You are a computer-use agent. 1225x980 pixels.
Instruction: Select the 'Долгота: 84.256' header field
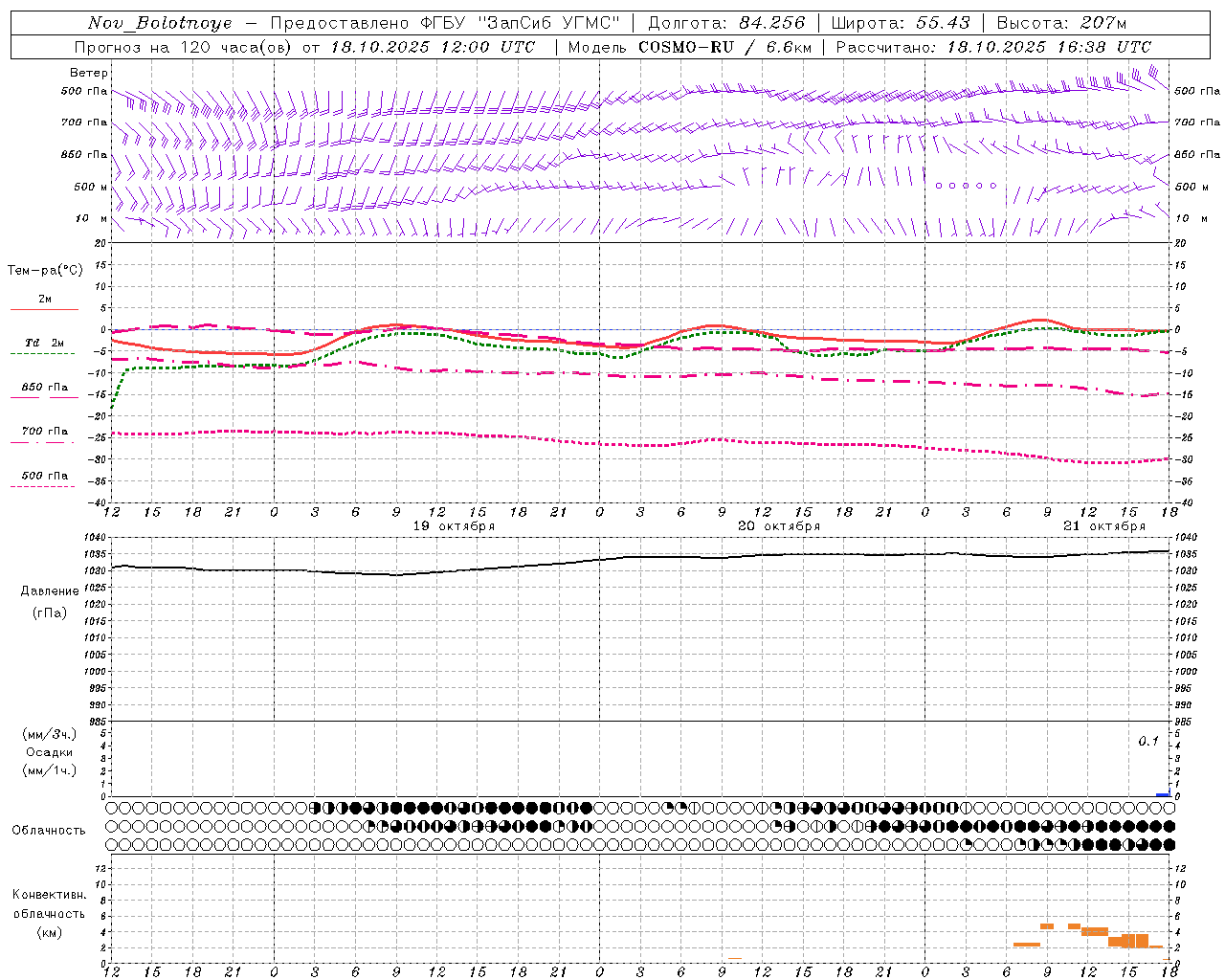pyautogui.click(x=727, y=23)
